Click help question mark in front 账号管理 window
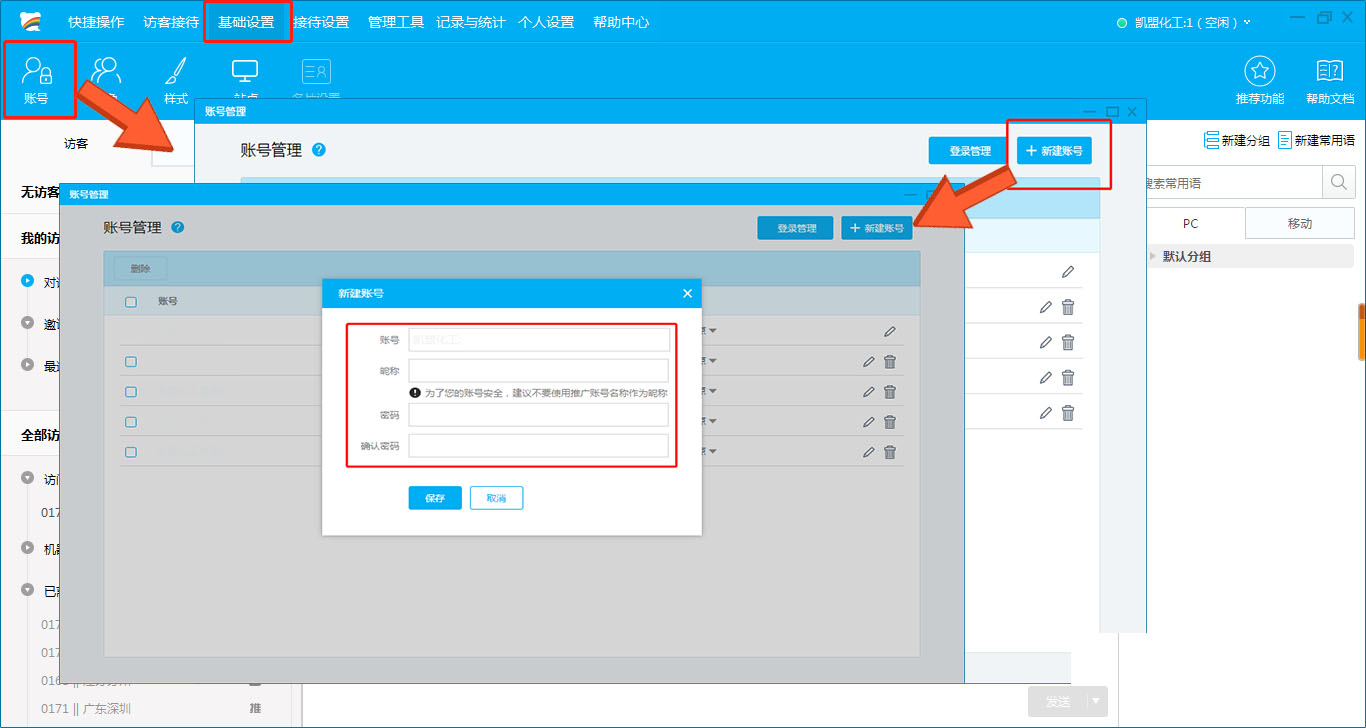 click(178, 227)
